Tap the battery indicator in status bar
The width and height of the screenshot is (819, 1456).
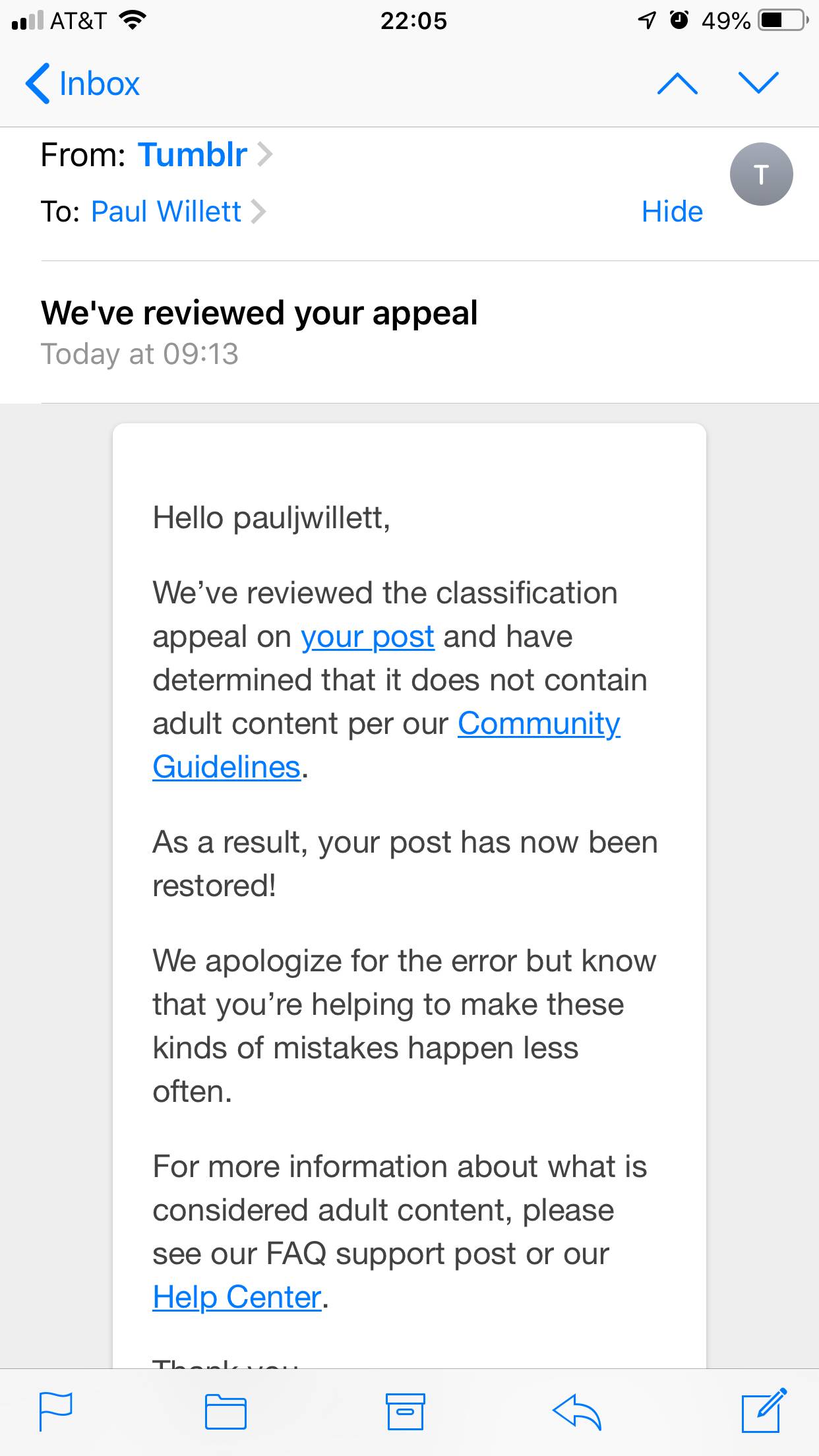tap(783, 20)
